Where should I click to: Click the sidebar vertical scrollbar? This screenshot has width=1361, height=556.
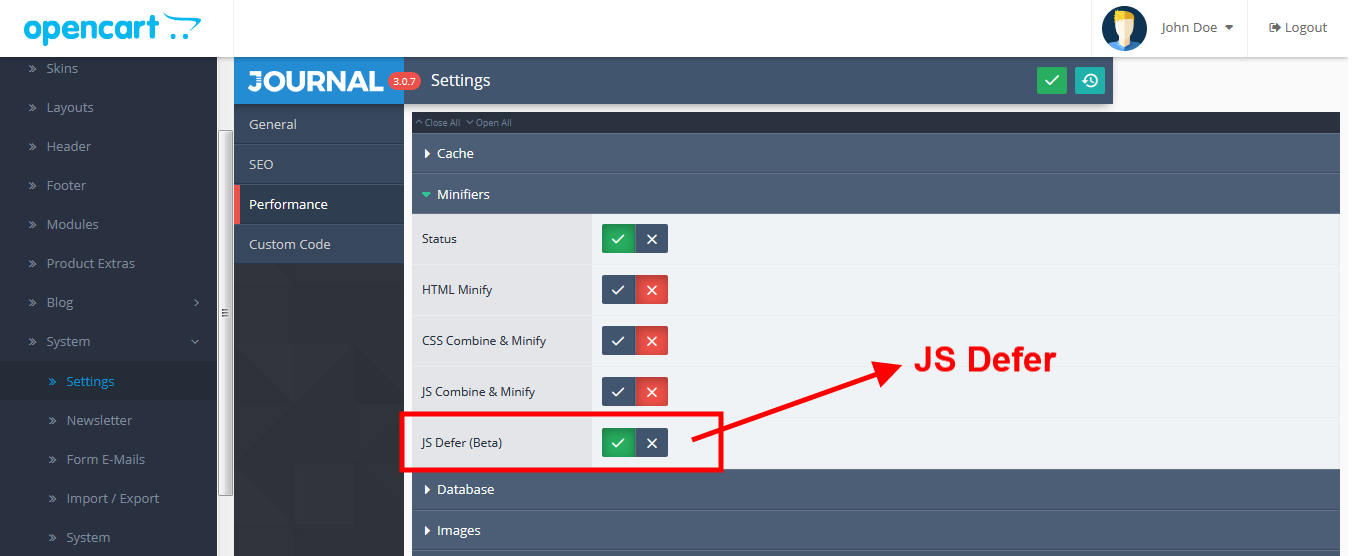pyautogui.click(x=226, y=312)
